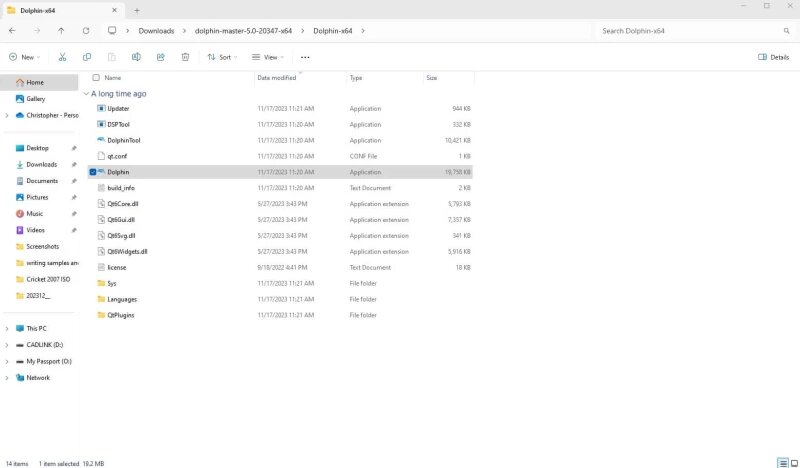The height and width of the screenshot is (468, 800).
Task: Click the Dolphin application icon
Action: point(101,172)
